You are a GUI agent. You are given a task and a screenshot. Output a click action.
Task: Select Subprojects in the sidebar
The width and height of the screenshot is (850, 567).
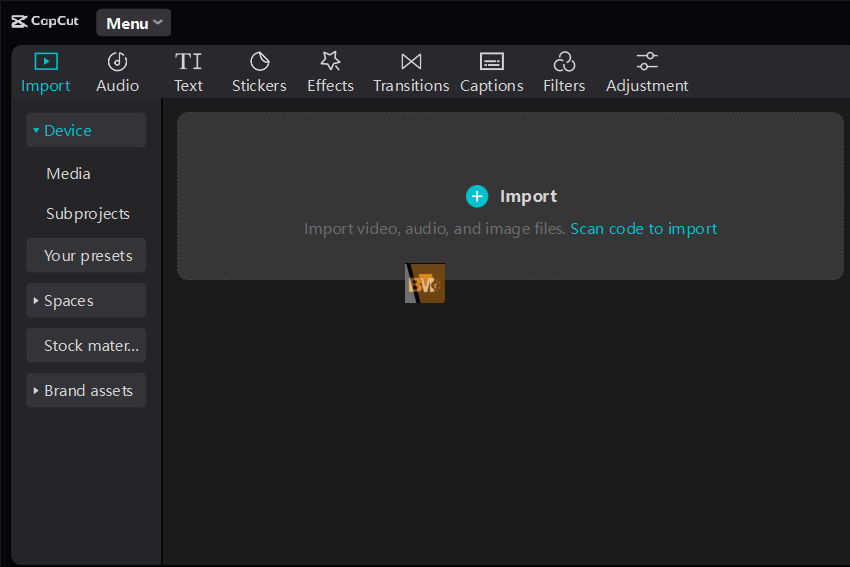pyautogui.click(x=88, y=214)
